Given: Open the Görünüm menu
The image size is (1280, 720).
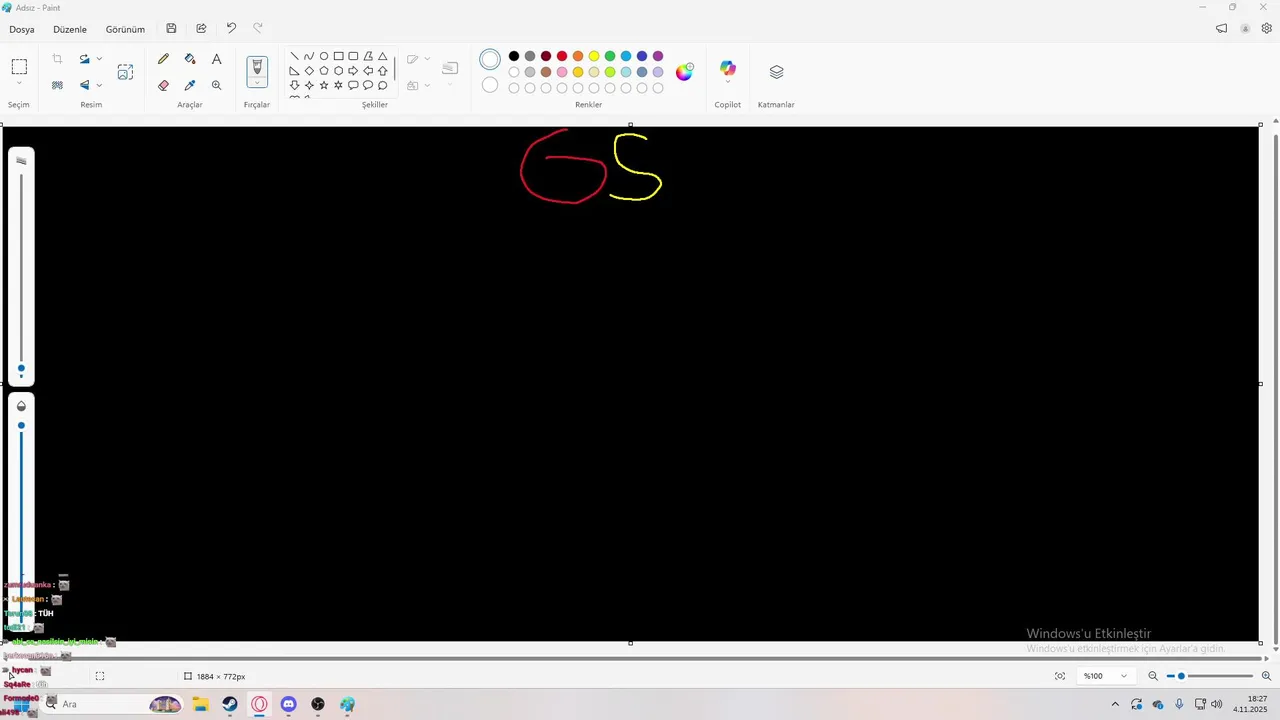Looking at the screenshot, I should [125, 29].
